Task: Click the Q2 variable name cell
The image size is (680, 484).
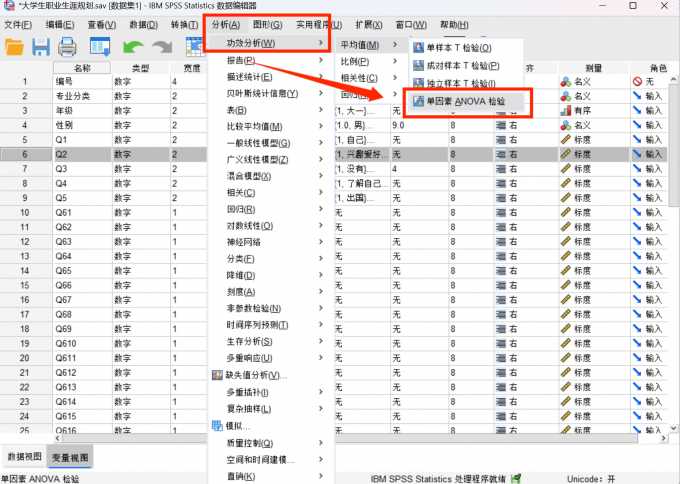Action: pos(82,154)
